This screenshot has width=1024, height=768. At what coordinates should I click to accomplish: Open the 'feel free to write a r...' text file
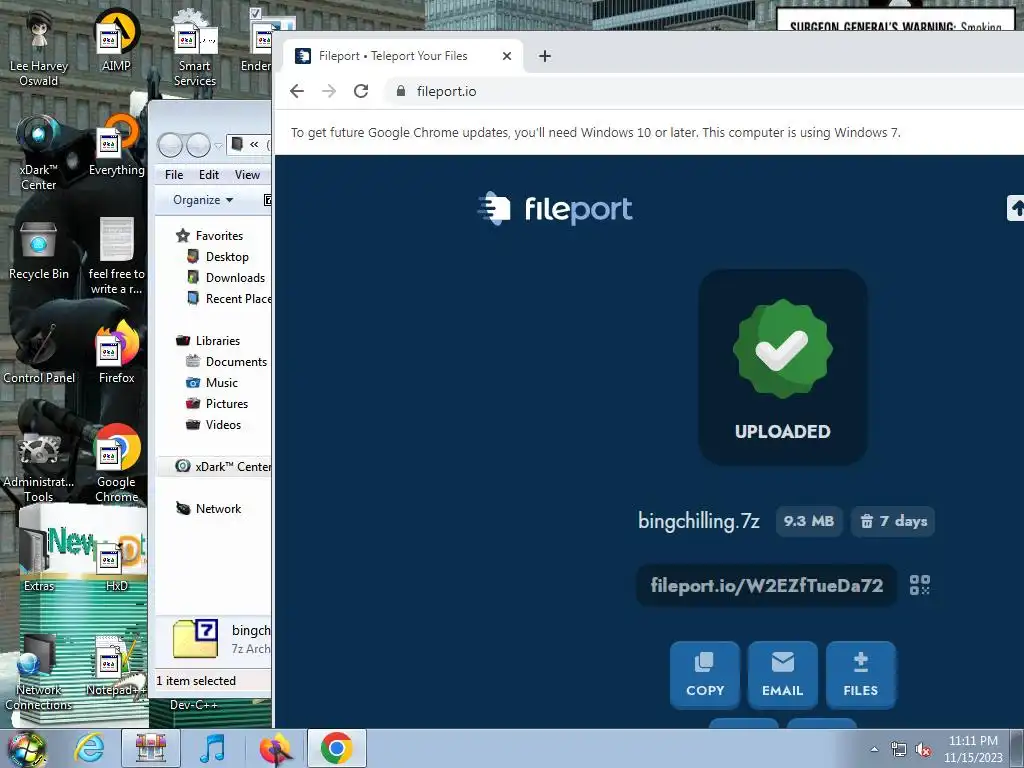click(116, 257)
